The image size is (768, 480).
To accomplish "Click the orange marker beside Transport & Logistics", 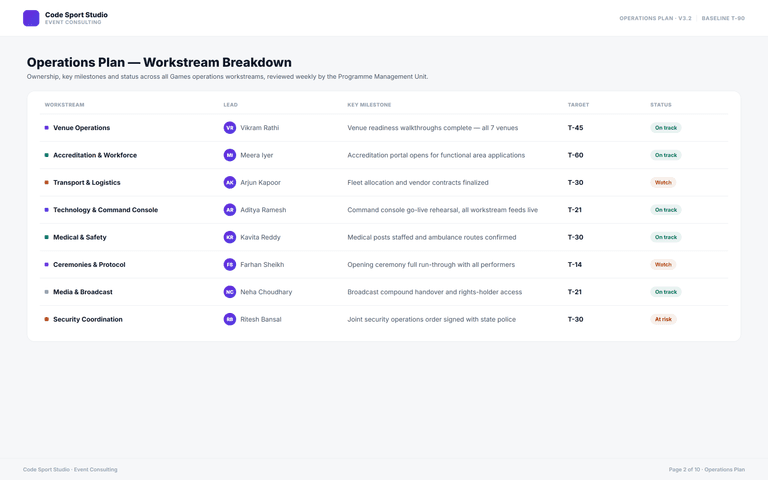I will point(47,183).
